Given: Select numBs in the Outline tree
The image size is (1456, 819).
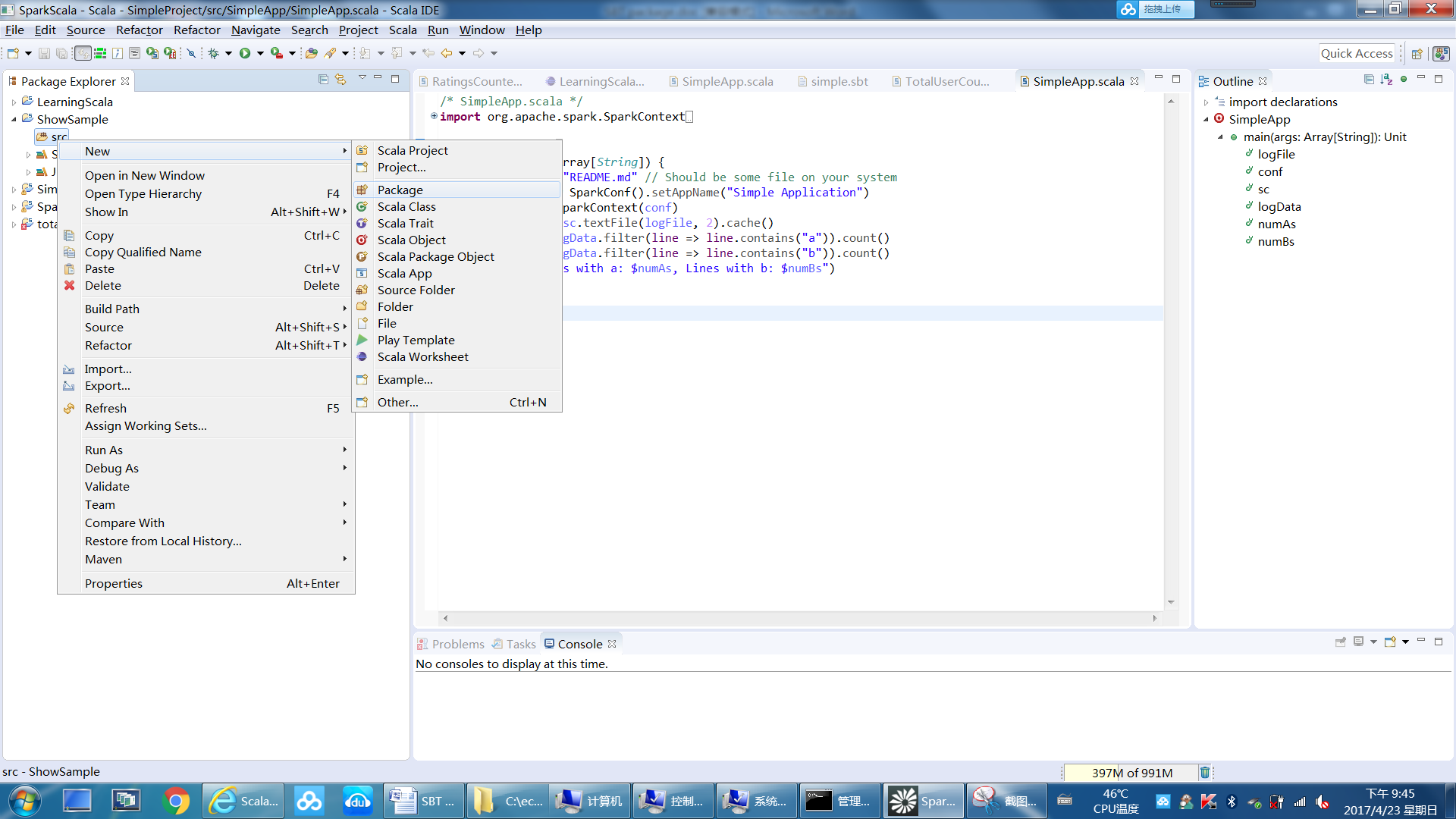Looking at the screenshot, I should pos(1276,241).
